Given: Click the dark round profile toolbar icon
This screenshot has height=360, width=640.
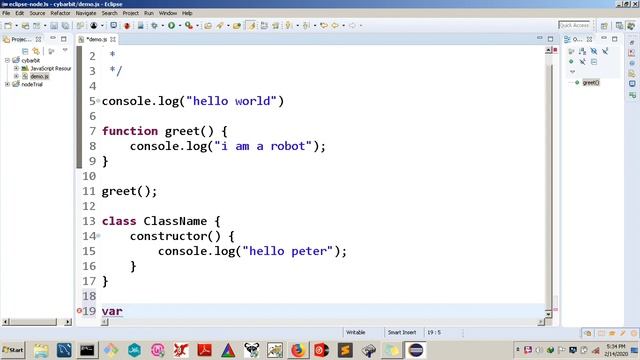Looking at the screenshot, I should click(x=94, y=26).
